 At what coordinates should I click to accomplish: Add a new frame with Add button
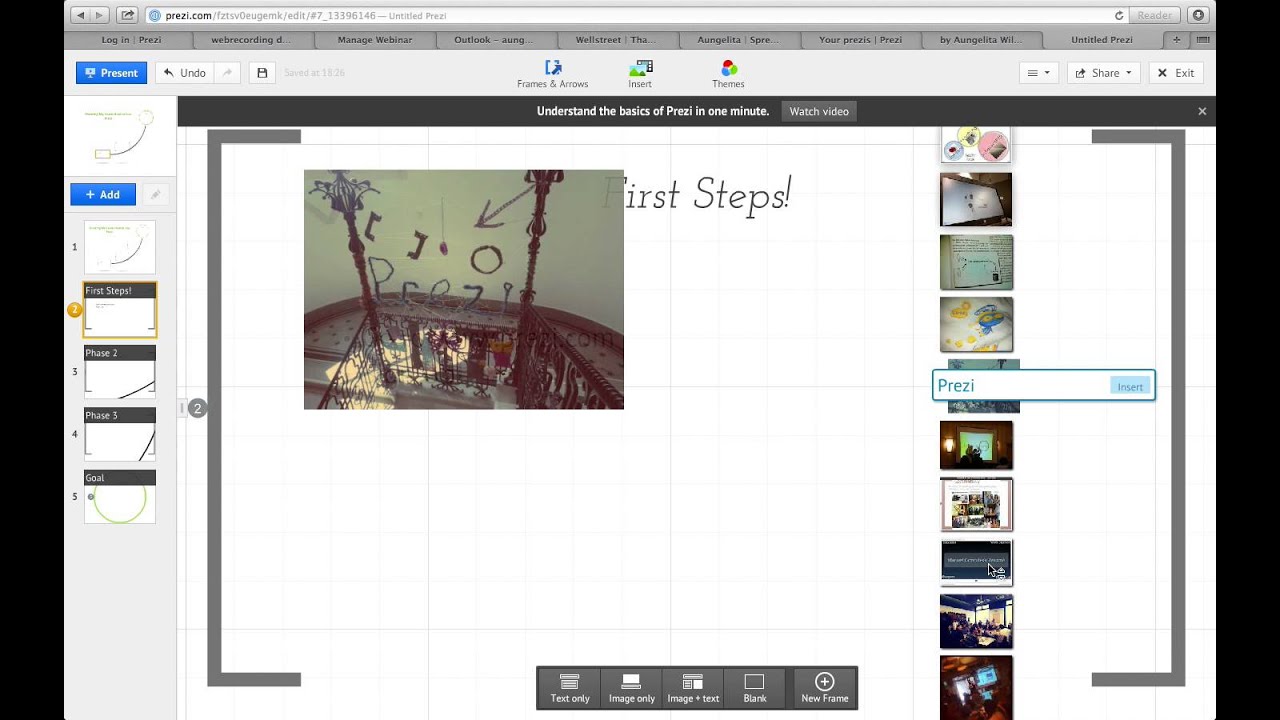(x=103, y=195)
